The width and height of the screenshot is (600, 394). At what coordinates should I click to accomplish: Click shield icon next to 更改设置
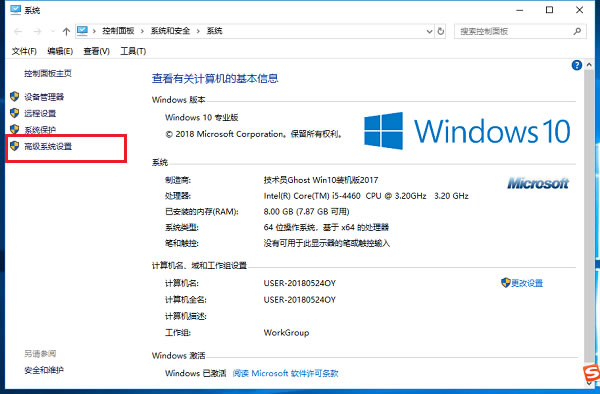coord(506,283)
